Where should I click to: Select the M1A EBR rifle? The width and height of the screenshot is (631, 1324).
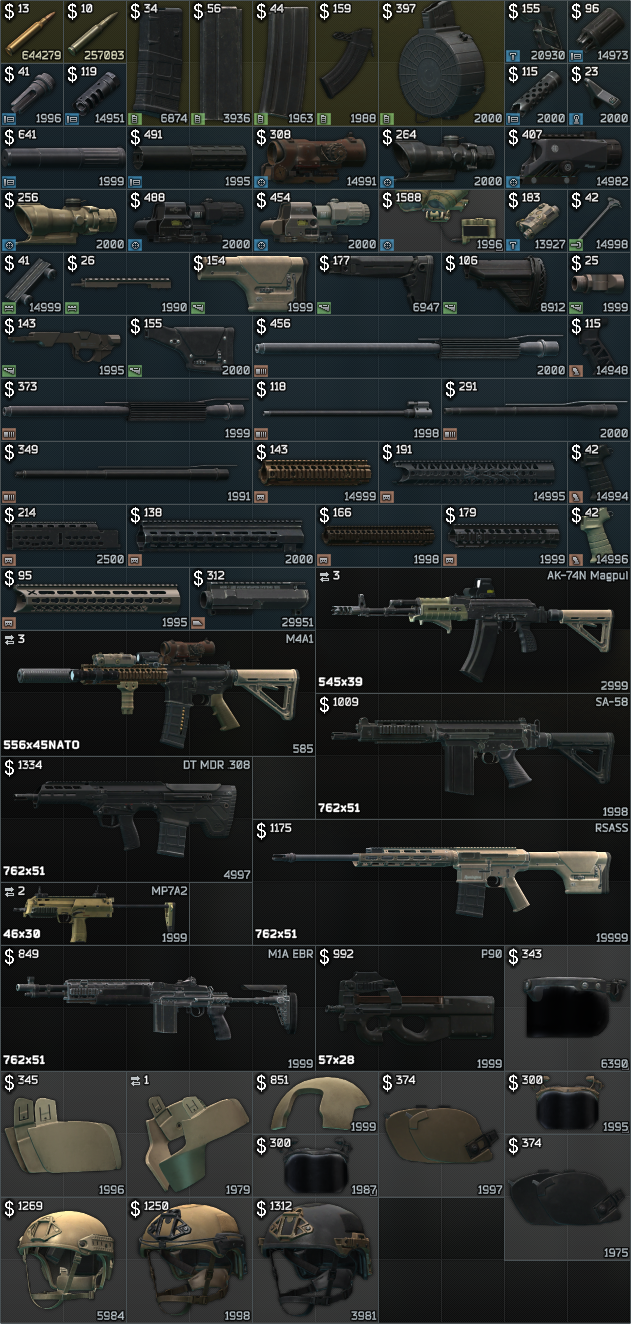pos(157,1007)
